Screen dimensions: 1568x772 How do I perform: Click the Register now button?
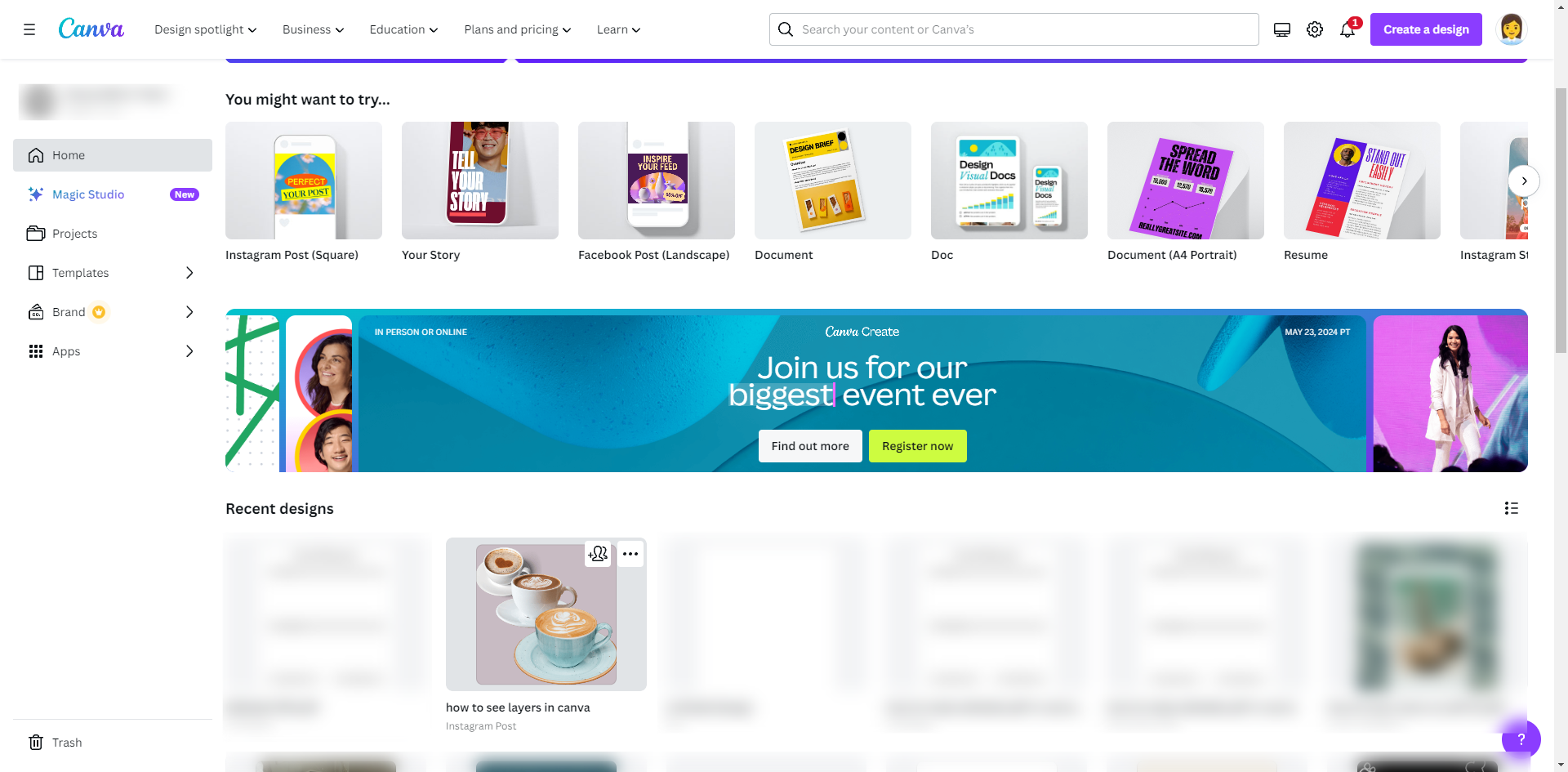(917, 446)
